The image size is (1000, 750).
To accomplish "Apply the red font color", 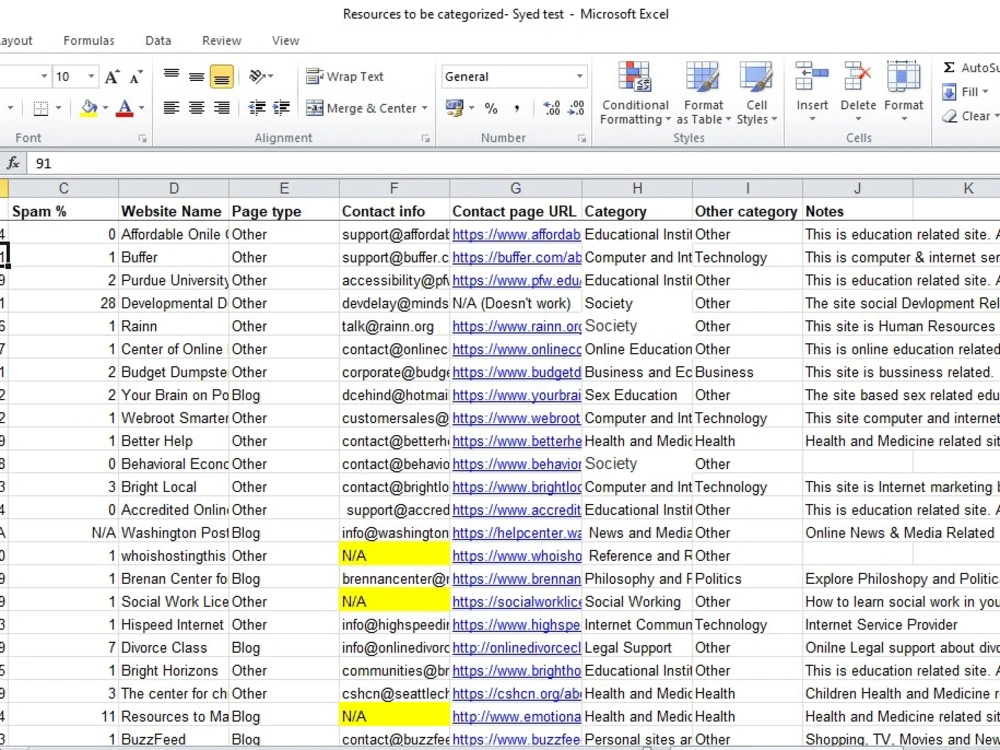I will 125,108.
